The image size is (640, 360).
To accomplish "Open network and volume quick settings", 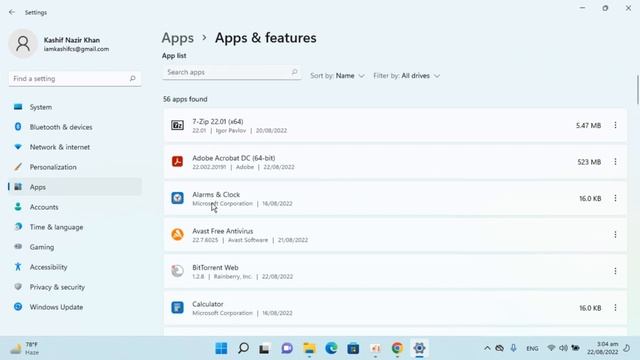I will coord(563,348).
